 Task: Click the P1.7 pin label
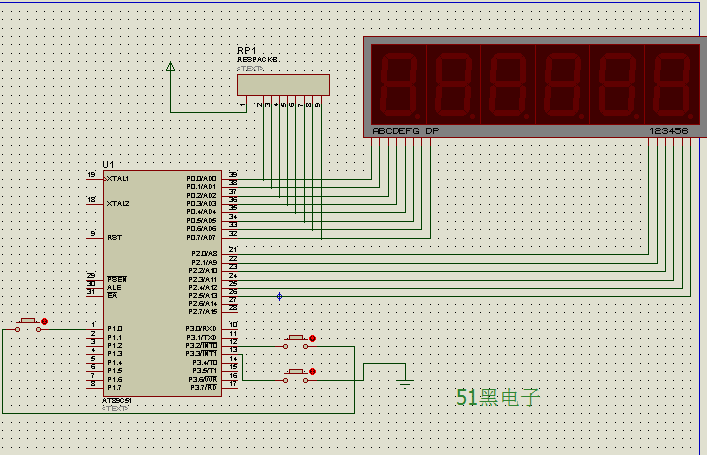coord(115,387)
